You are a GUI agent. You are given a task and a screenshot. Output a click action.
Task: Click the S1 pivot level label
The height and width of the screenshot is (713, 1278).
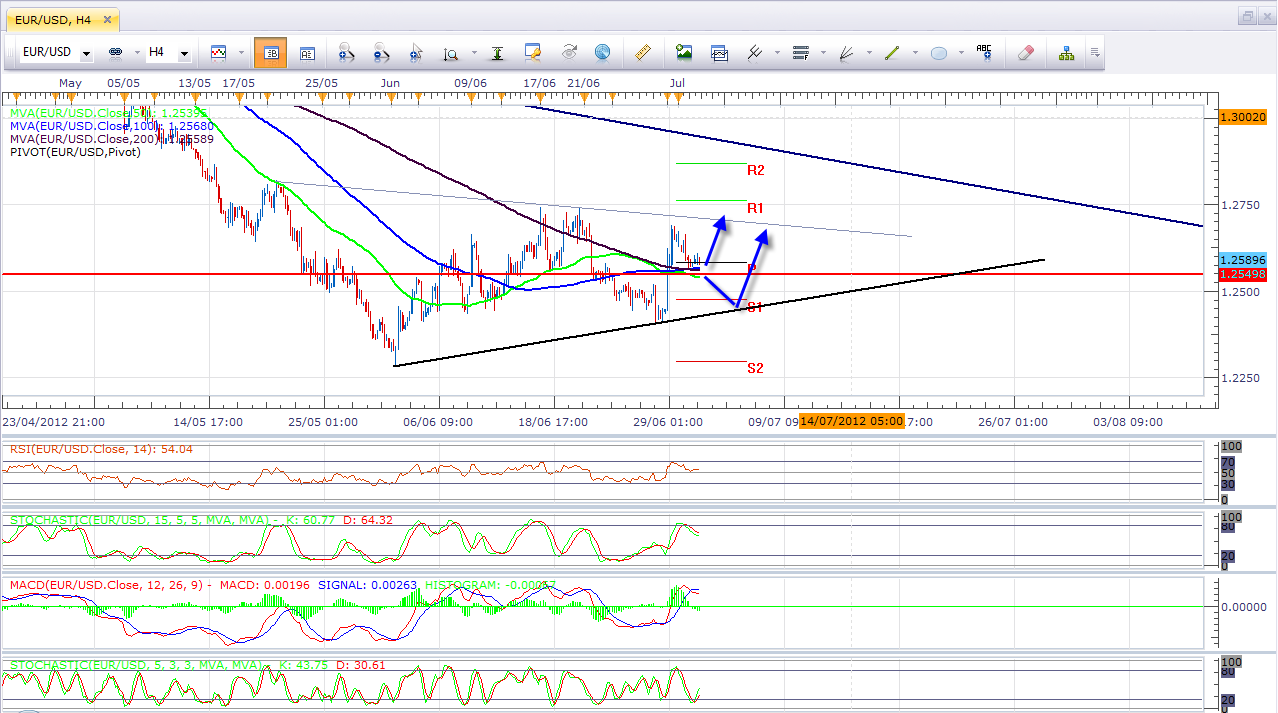756,307
